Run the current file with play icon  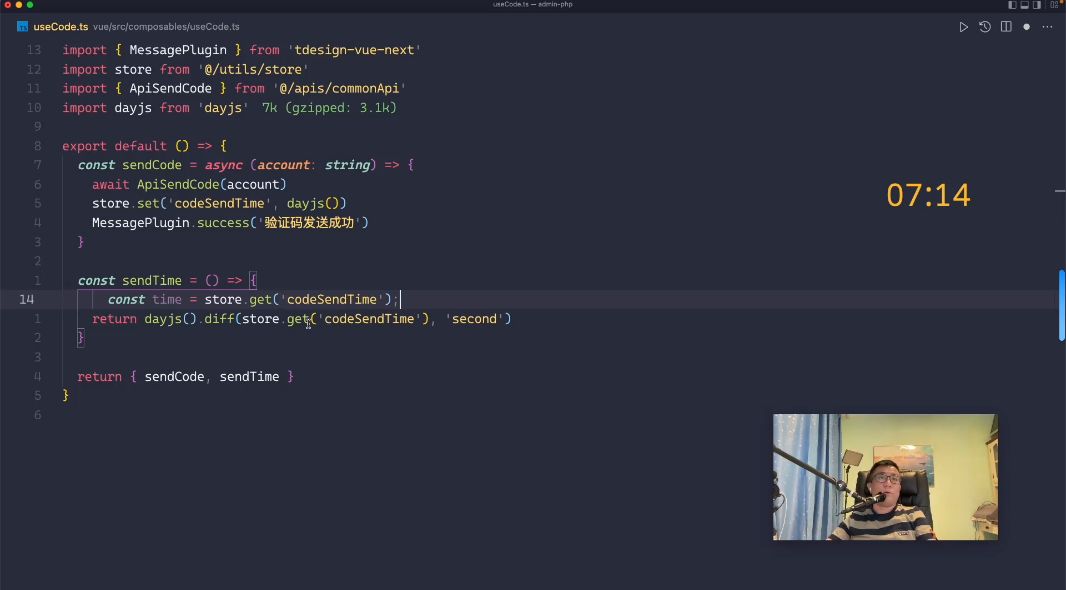click(963, 27)
